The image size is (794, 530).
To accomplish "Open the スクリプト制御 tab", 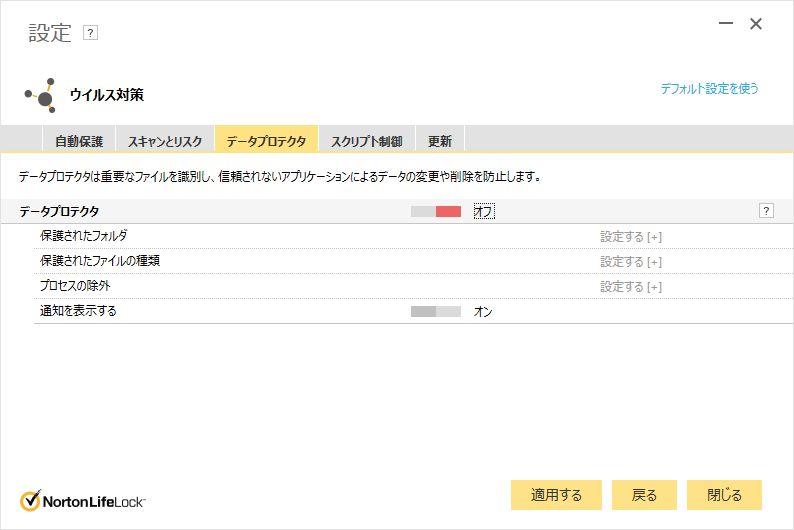I will [x=367, y=141].
